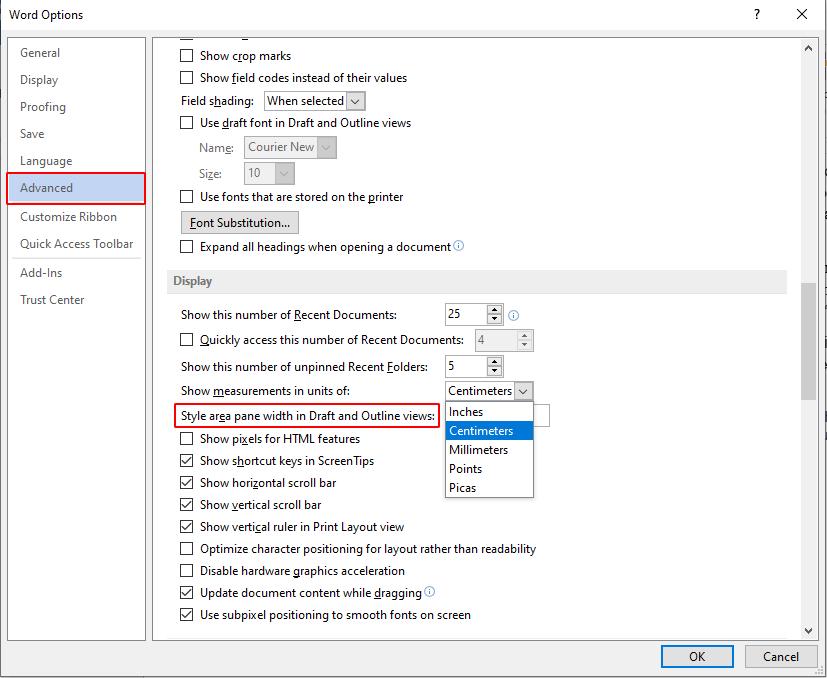Go to Customize Ribbon

coord(76,216)
